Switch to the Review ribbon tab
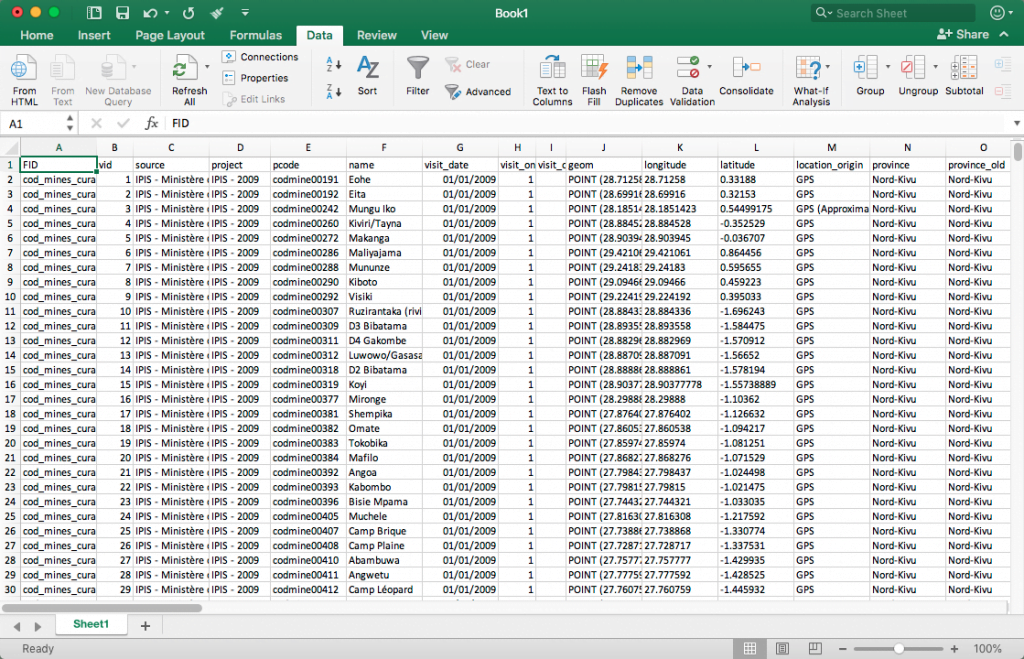1024x659 pixels. (377, 34)
